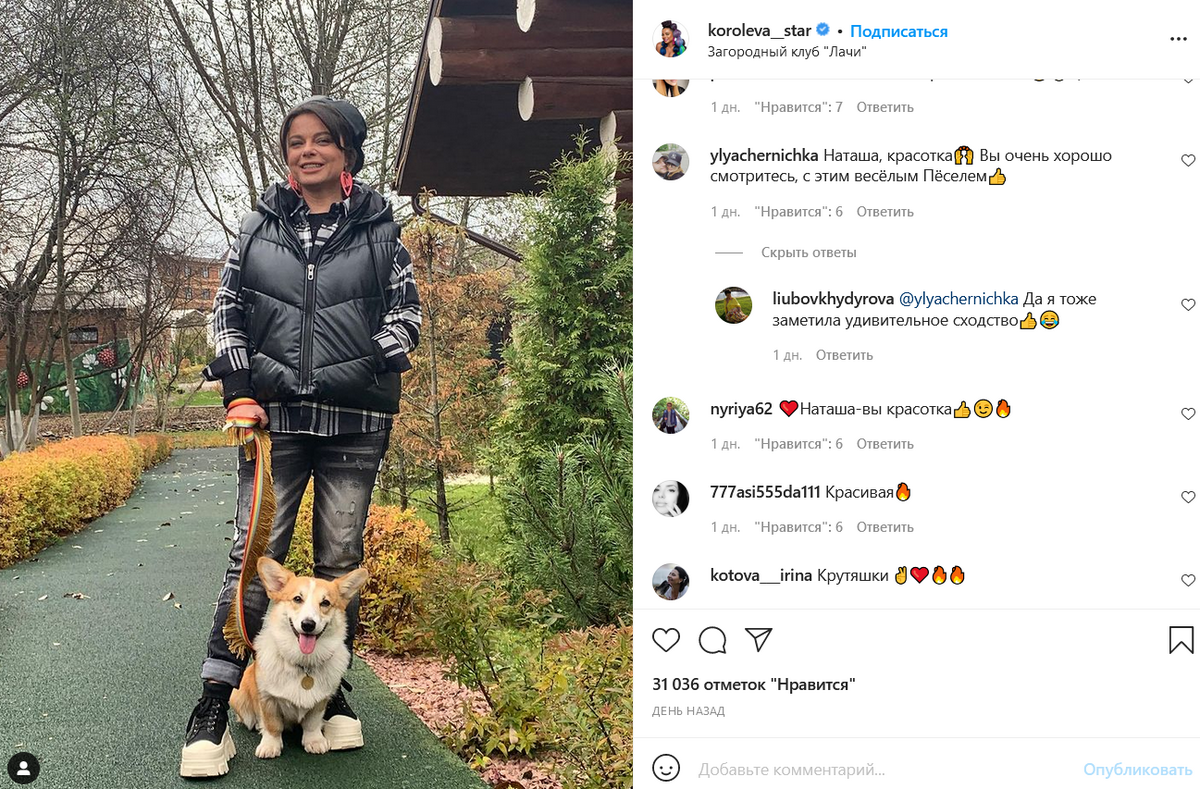Share the post with the paper plane icon
Screen dimensions: 1200x789
[x=759, y=640]
